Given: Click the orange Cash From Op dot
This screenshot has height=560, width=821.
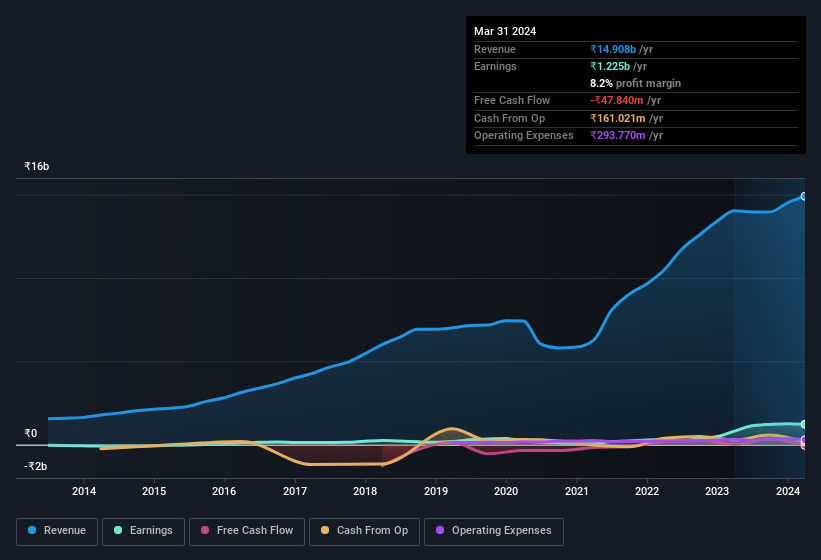Looking at the screenshot, I should pos(325,530).
